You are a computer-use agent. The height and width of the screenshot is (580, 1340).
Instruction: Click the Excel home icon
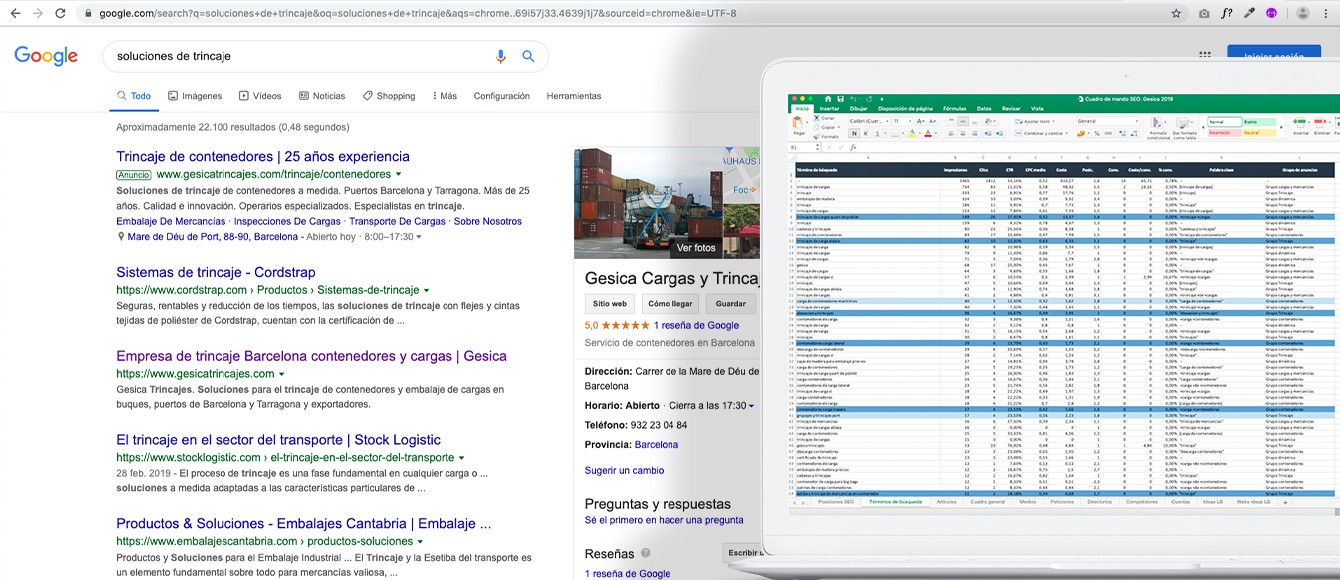click(829, 98)
